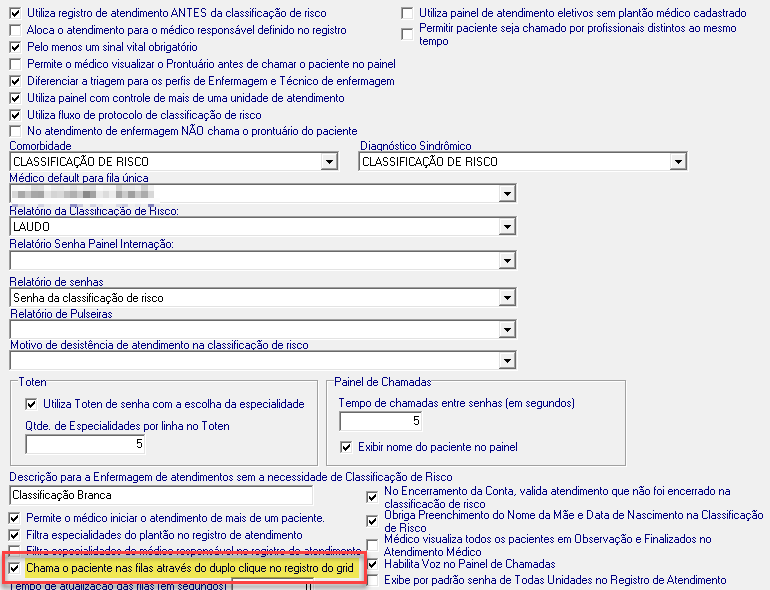This screenshot has width=770, height=590.
Task: Uncheck 'Obriga Preenchimento do Nome da Mãe' checkbox
Action: point(372,521)
